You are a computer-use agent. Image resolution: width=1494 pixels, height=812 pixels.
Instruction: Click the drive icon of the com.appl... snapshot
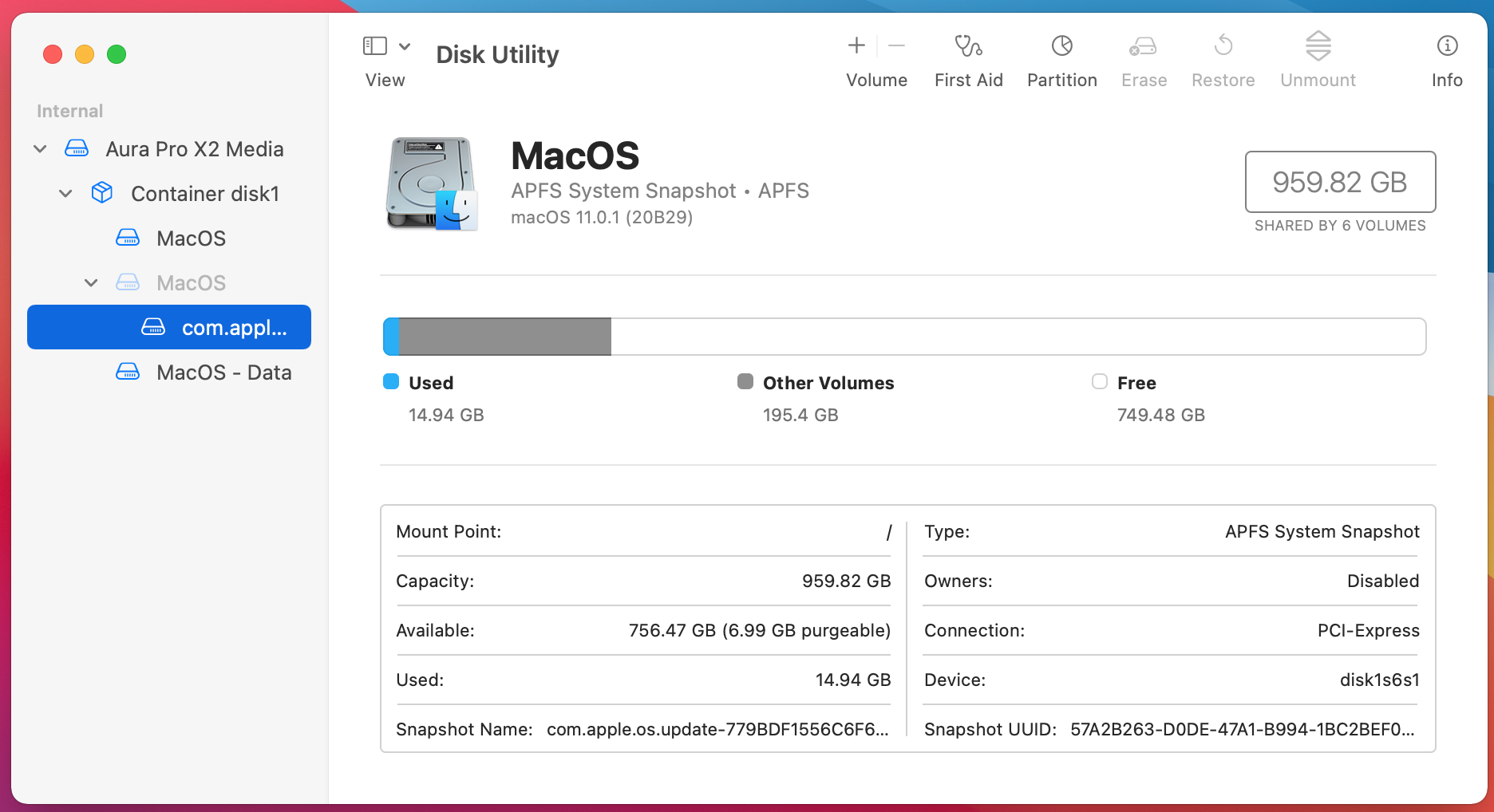coord(153,327)
